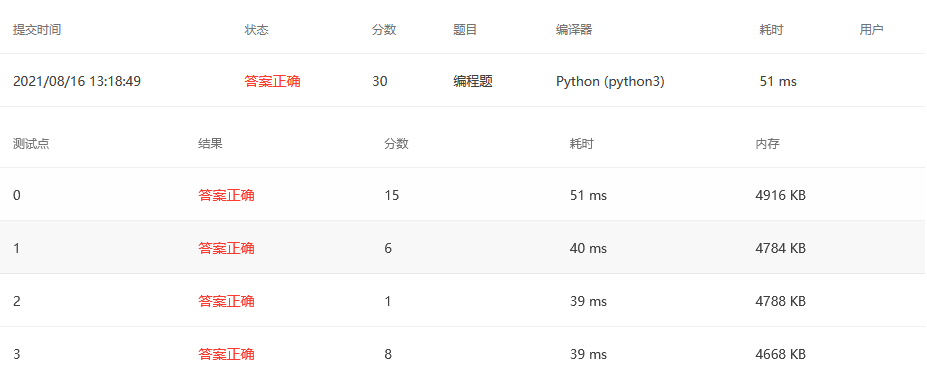
Task: Click 39 ms in test point 2 row
Action: [588, 302]
